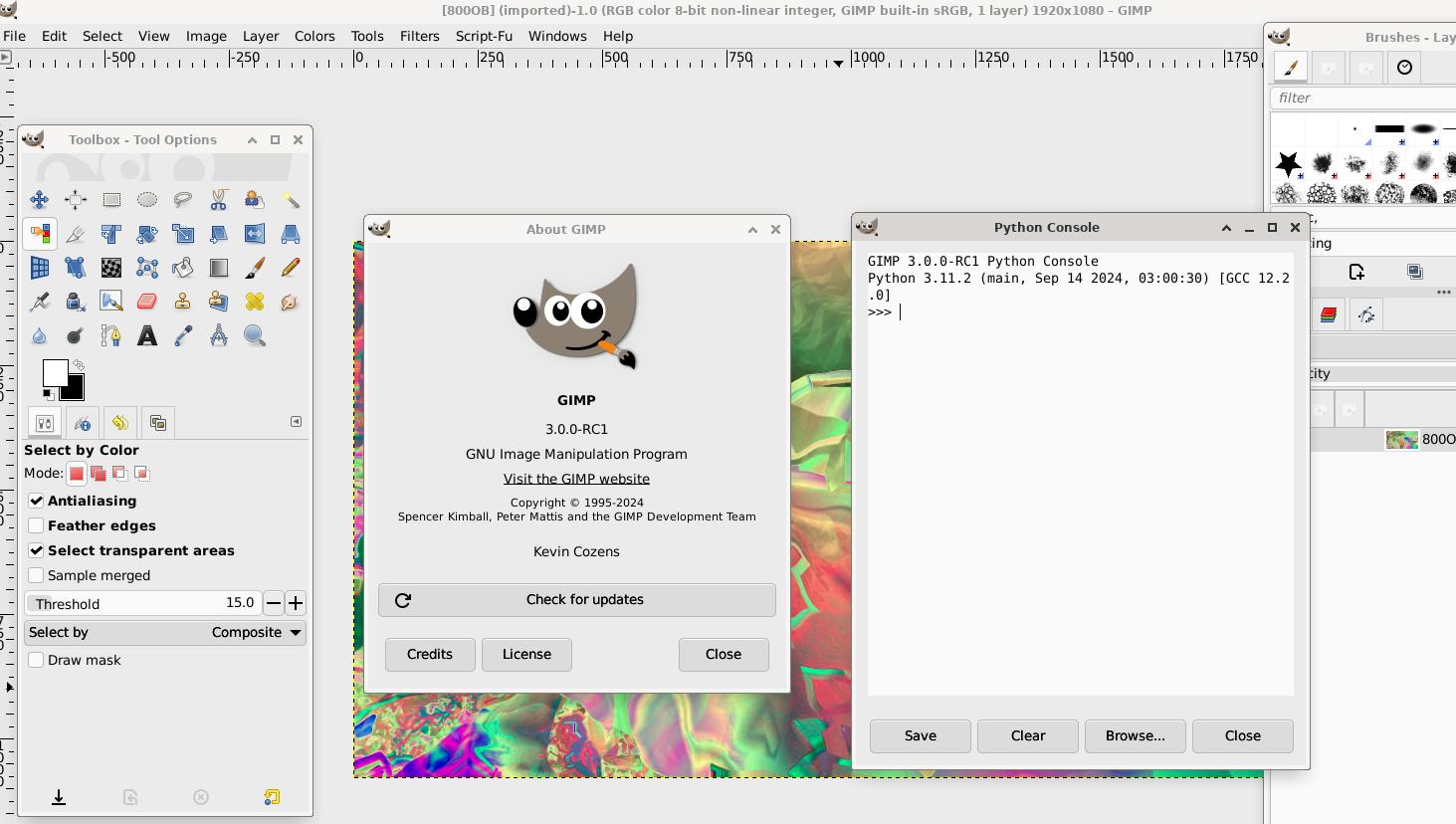Roll up the Toolbox window
This screenshot has height=824, width=1456.
click(252, 140)
